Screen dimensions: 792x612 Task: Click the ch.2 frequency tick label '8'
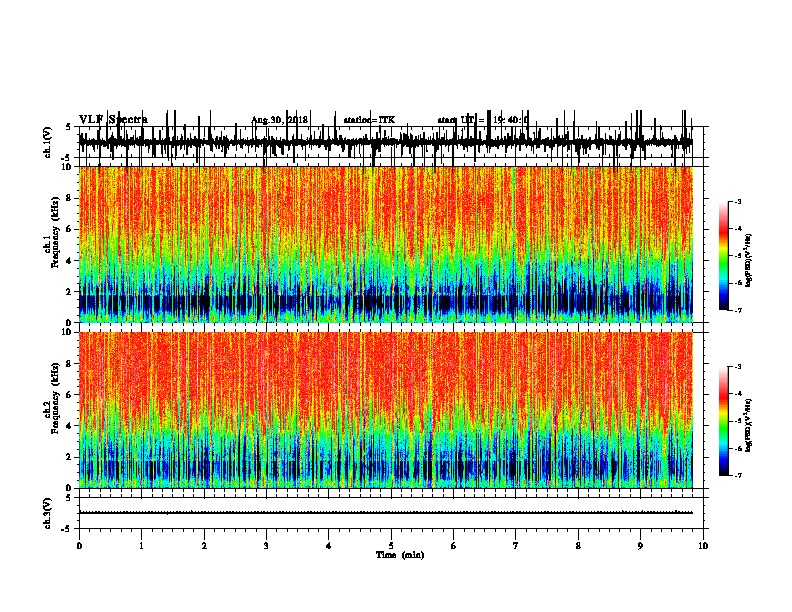(x=70, y=364)
